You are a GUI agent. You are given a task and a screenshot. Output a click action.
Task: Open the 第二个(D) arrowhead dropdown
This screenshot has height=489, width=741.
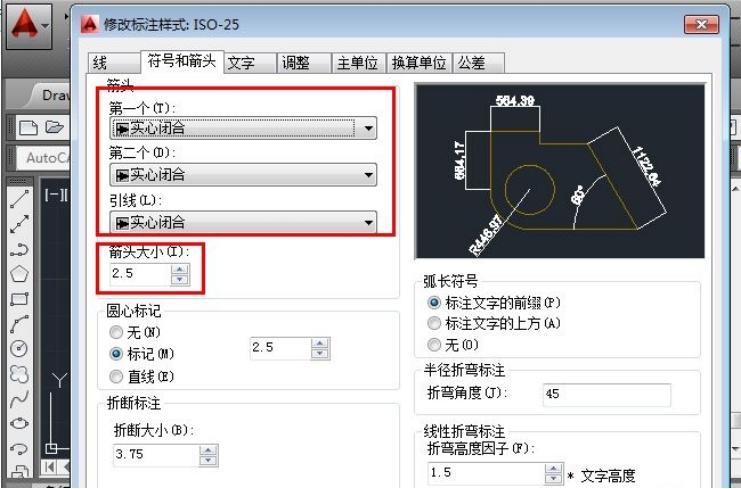click(243, 175)
